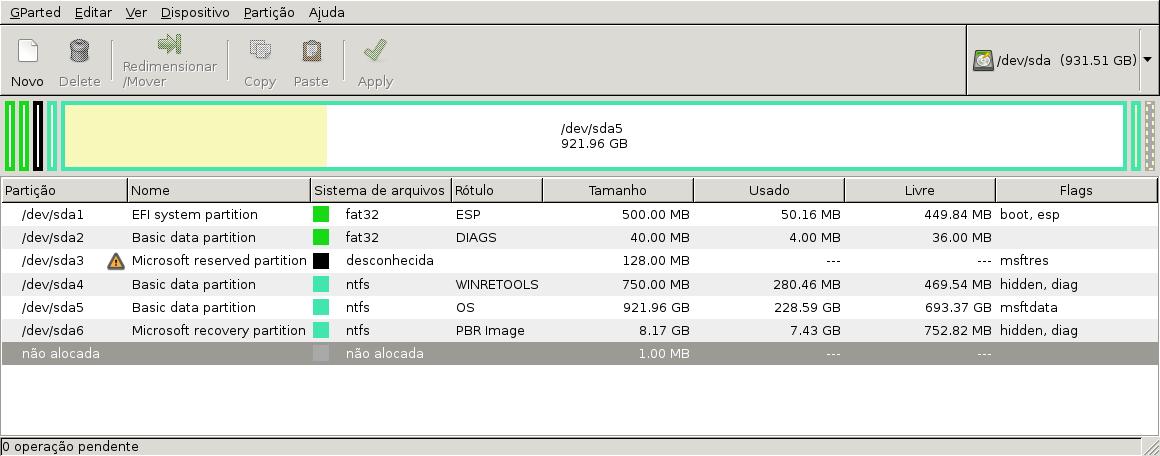Sort by the Tamanho column header
Viewport: 1160px width, 456px height.
tap(617, 190)
